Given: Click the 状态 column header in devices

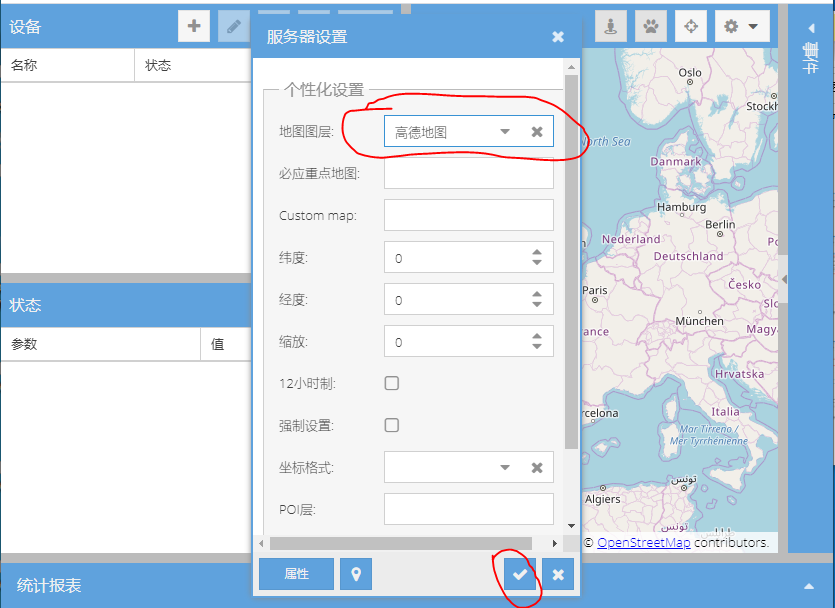Looking at the screenshot, I should pos(190,65).
